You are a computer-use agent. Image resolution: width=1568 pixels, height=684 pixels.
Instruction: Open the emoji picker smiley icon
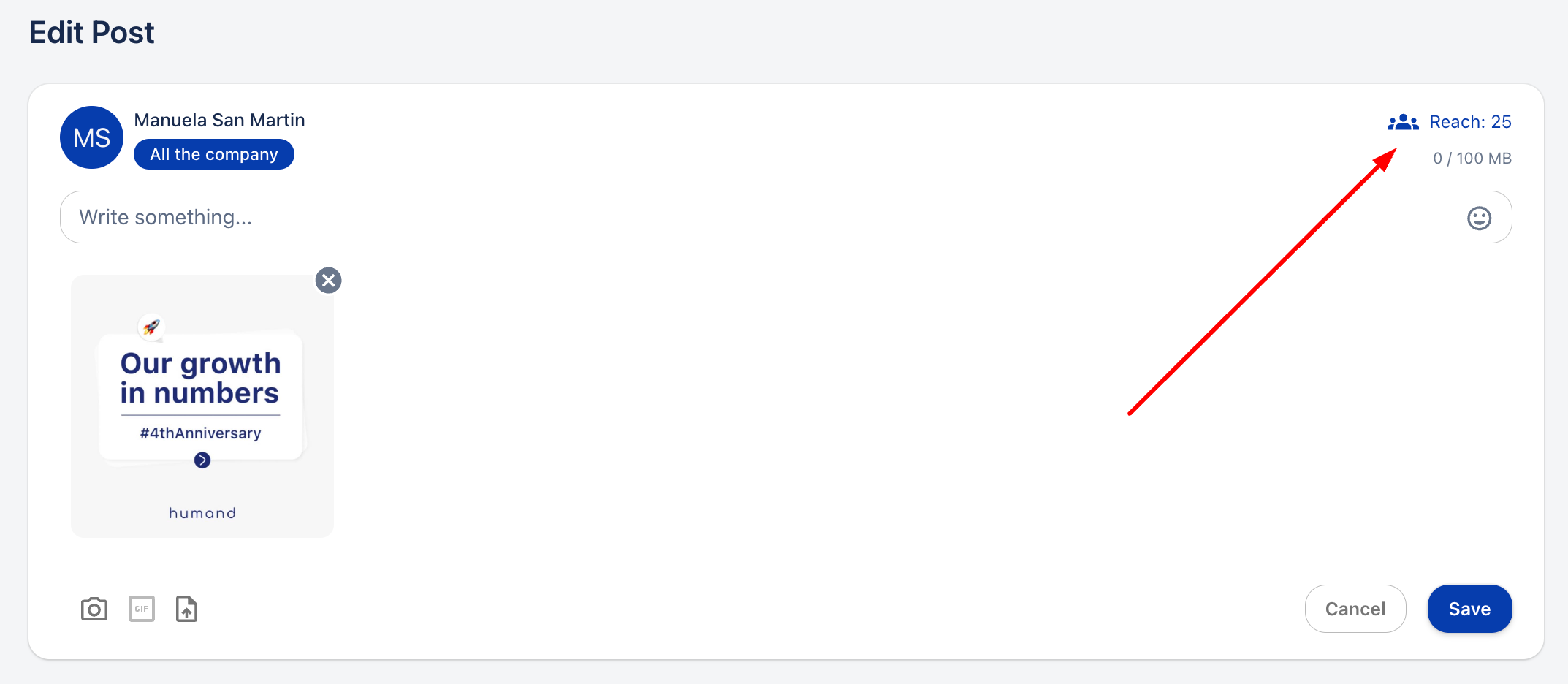(1479, 218)
